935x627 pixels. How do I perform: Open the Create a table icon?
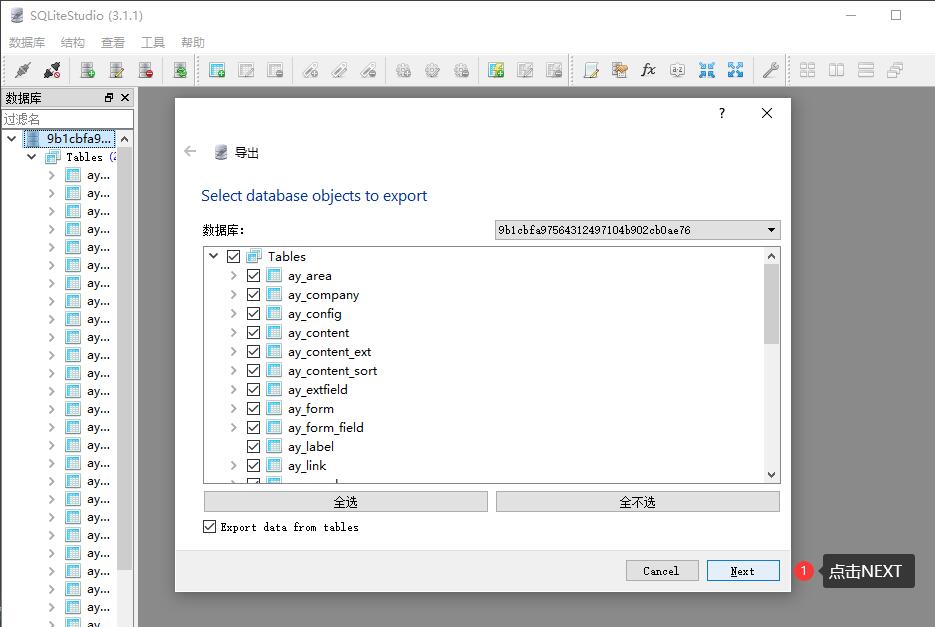point(216,70)
